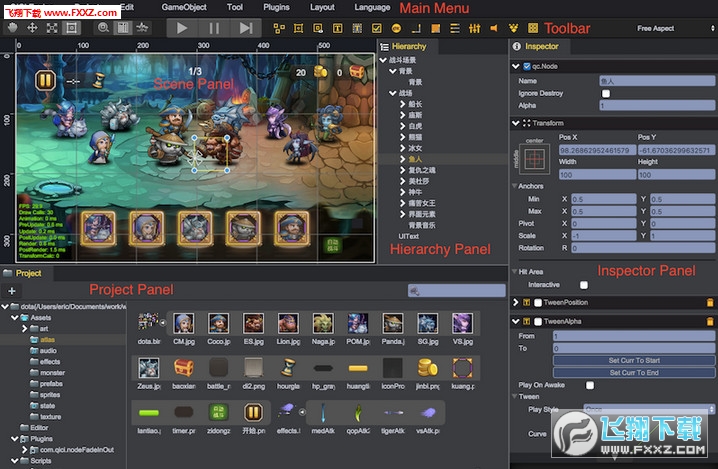Click the list layout create icon
The height and width of the screenshot is (469, 718).
(x=455, y=28)
